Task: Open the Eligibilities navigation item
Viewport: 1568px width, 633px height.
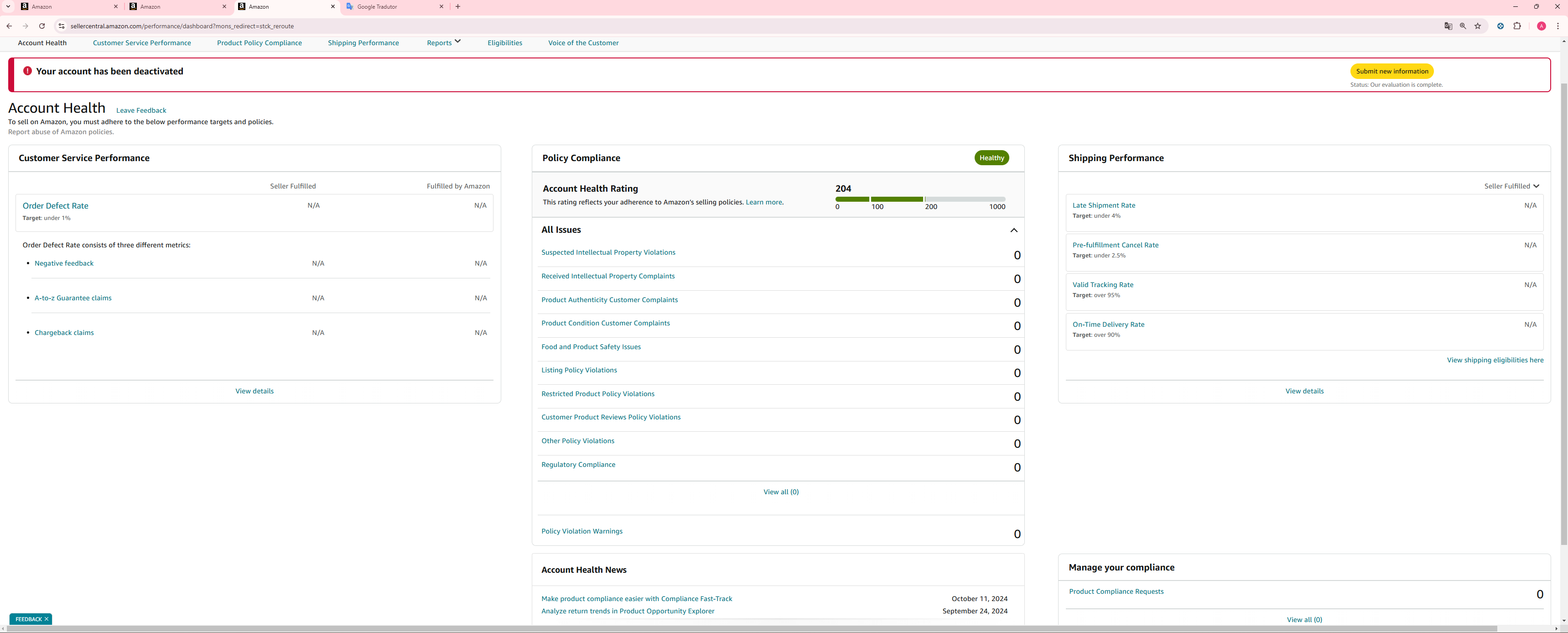Action: [504, 42]
